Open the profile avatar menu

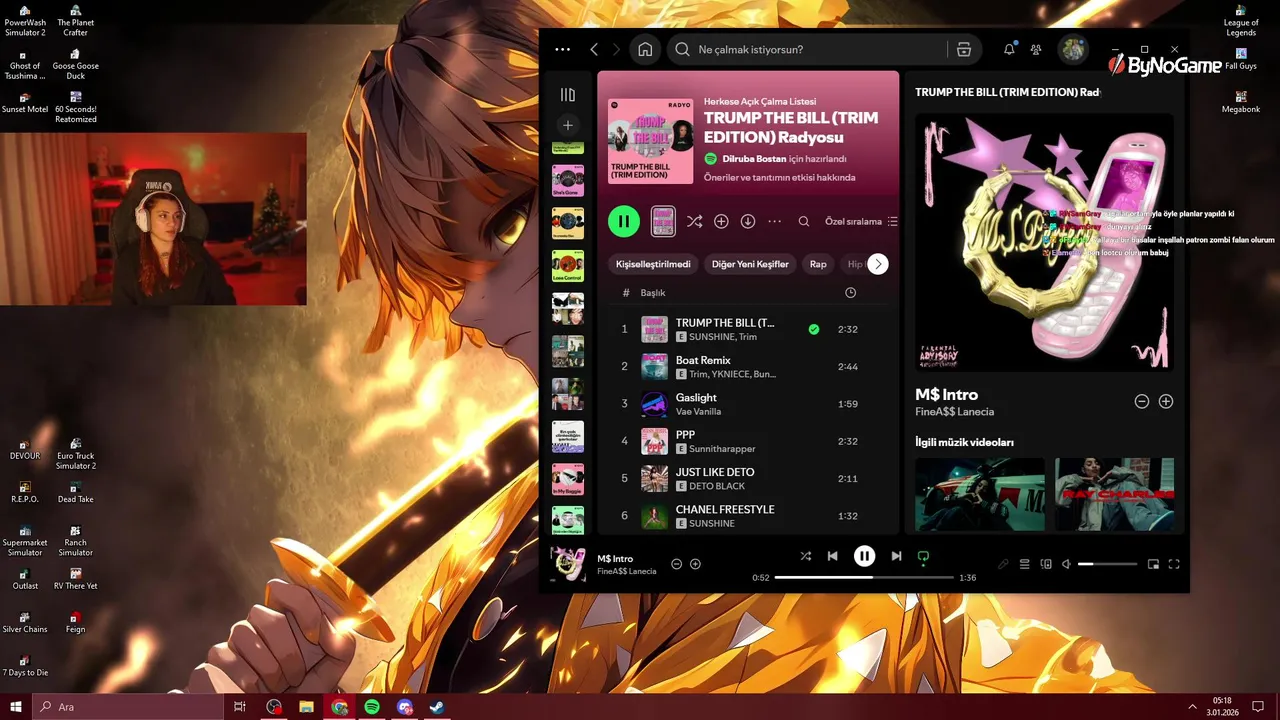pyautogui.click(x=1073, y=49)
